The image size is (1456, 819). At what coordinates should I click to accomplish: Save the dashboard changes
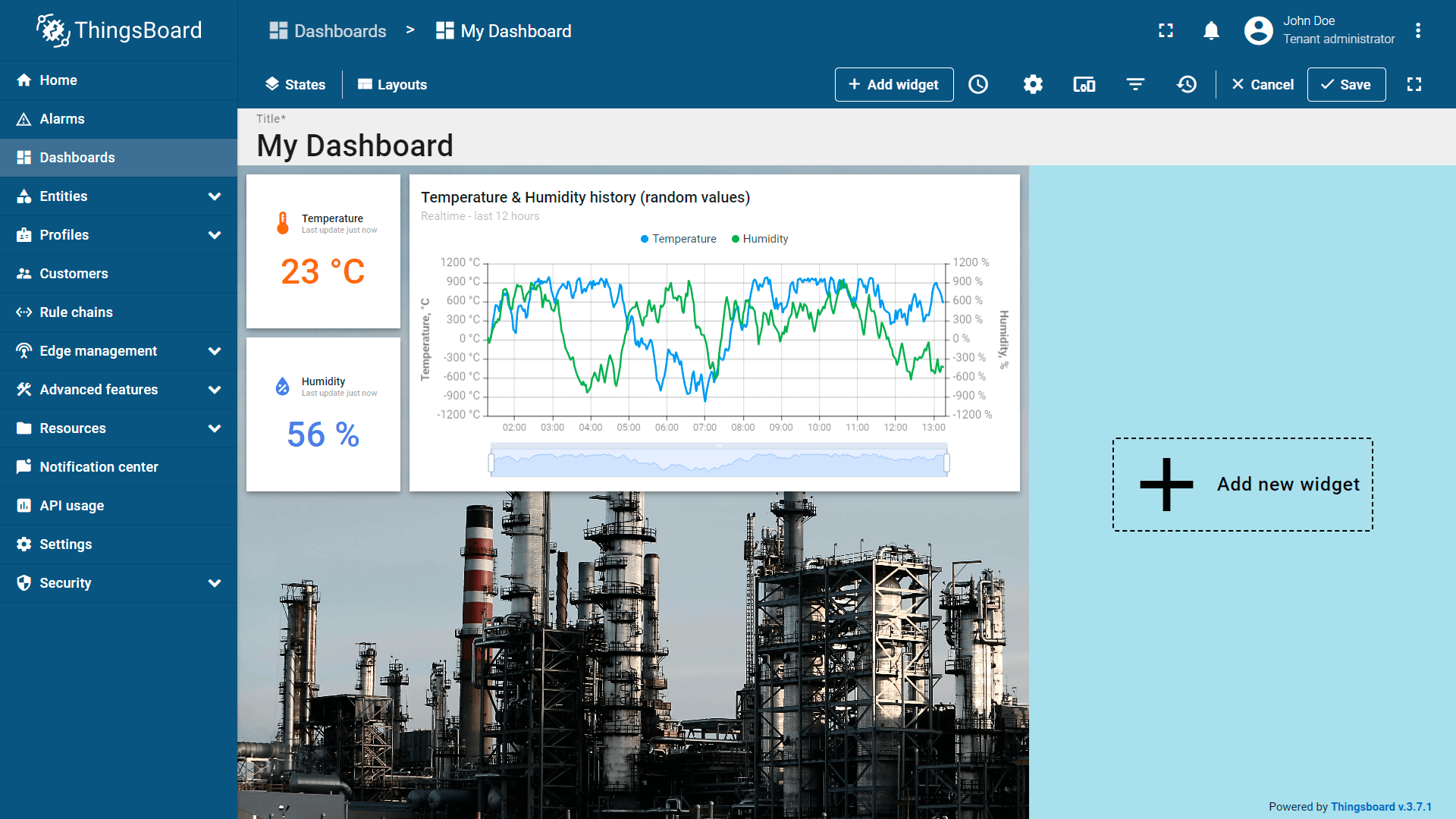pos(1346,84)
